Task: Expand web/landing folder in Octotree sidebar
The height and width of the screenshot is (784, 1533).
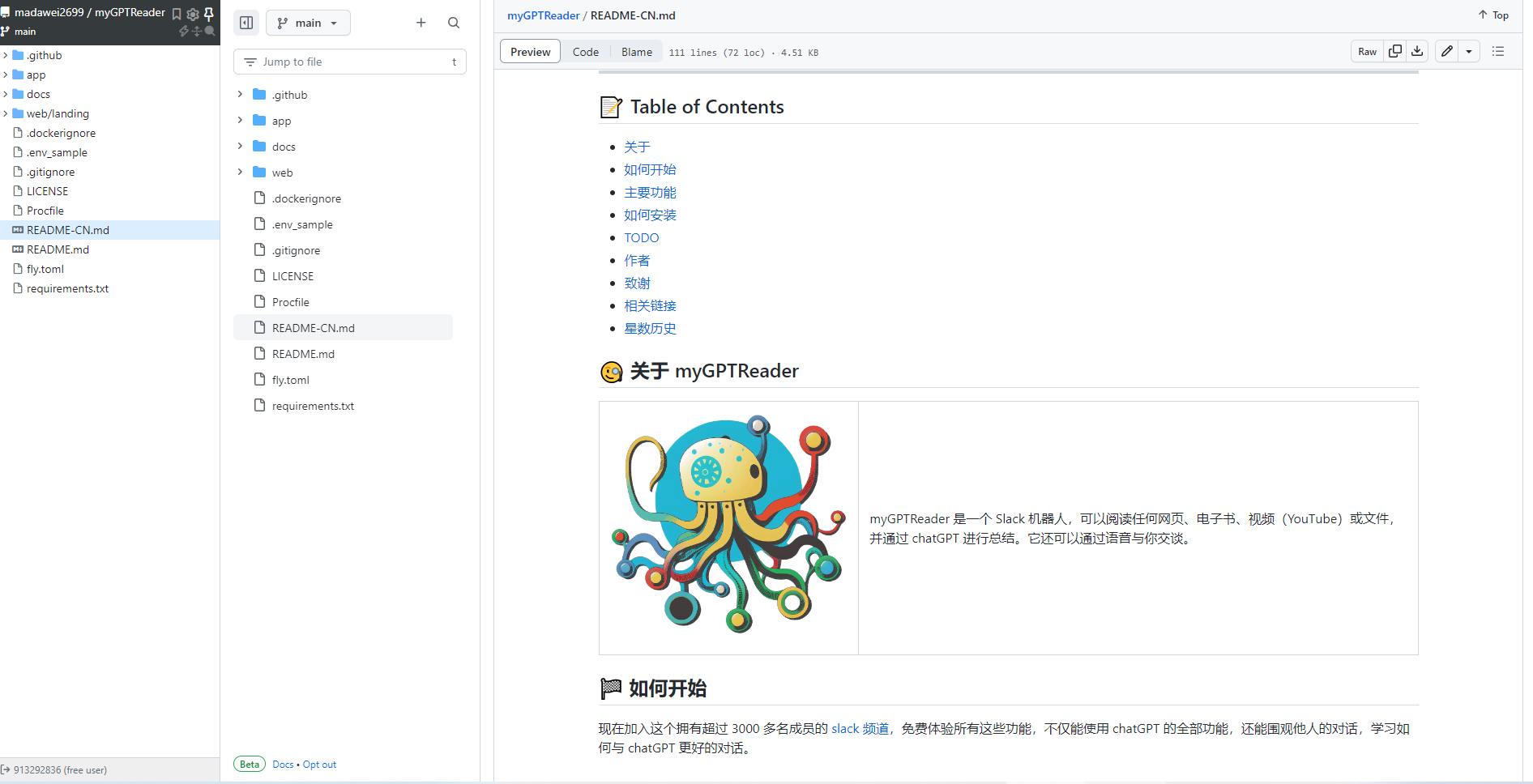Action: click(6, 113)
